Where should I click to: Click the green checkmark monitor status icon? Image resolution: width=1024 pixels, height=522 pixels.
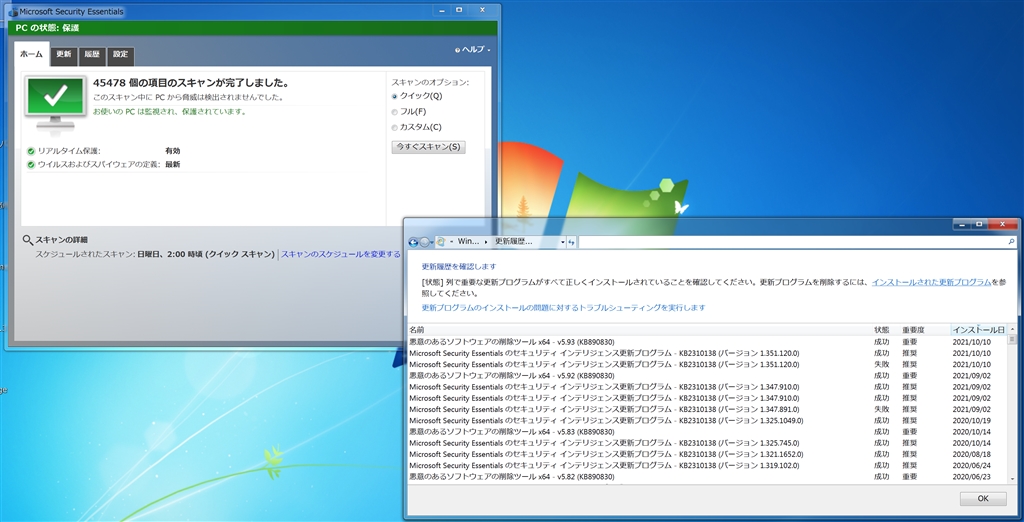point(56,104)
